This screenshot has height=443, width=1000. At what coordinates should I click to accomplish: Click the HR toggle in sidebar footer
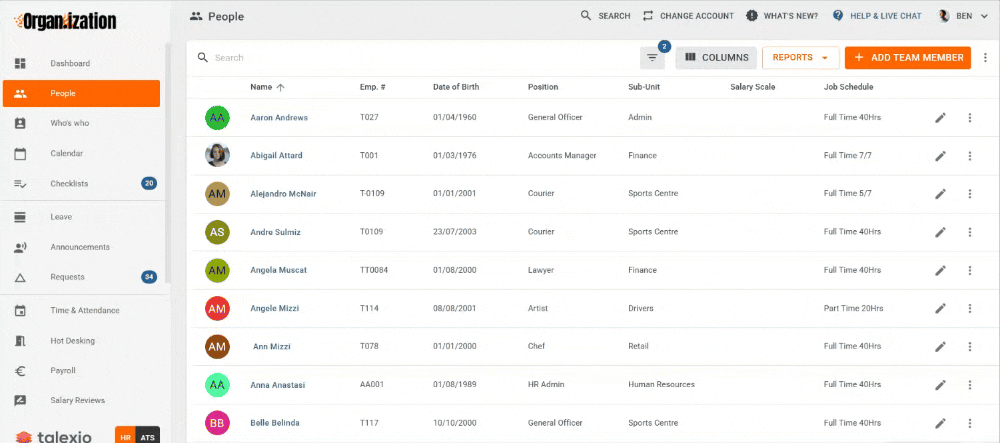point(127,437)
